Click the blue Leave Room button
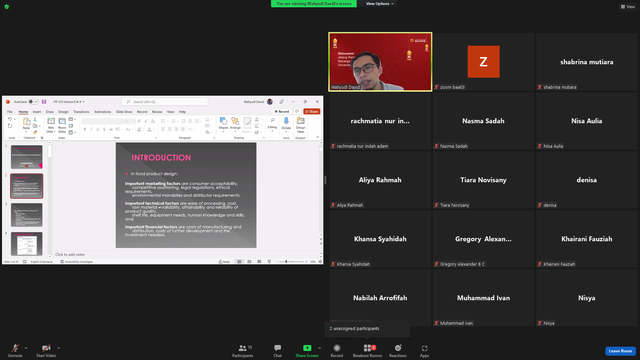Screen dimensions: 640x360 click(x=620, y=351)
